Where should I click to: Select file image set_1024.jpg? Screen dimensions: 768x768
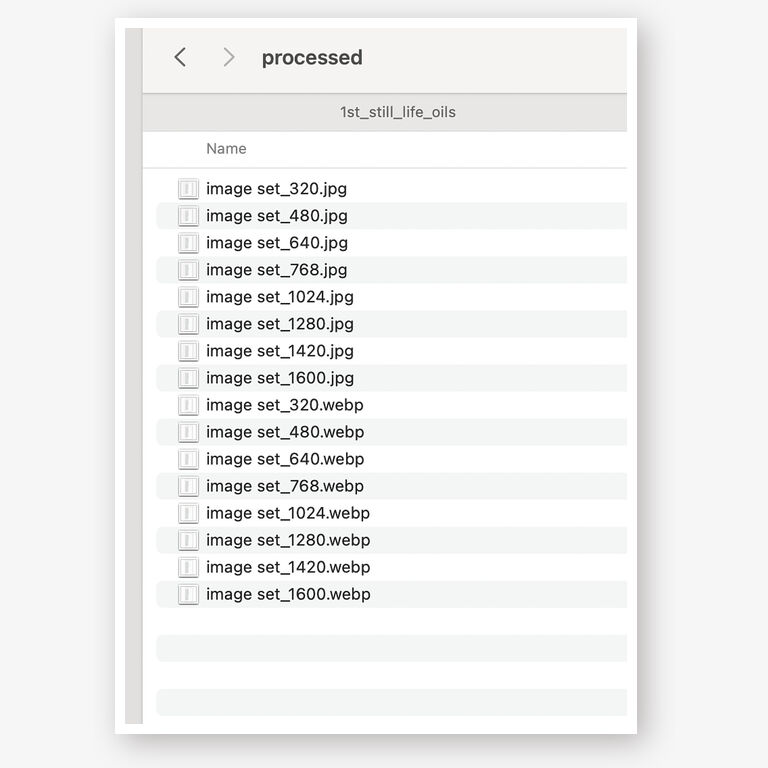[x=279, y=297]
